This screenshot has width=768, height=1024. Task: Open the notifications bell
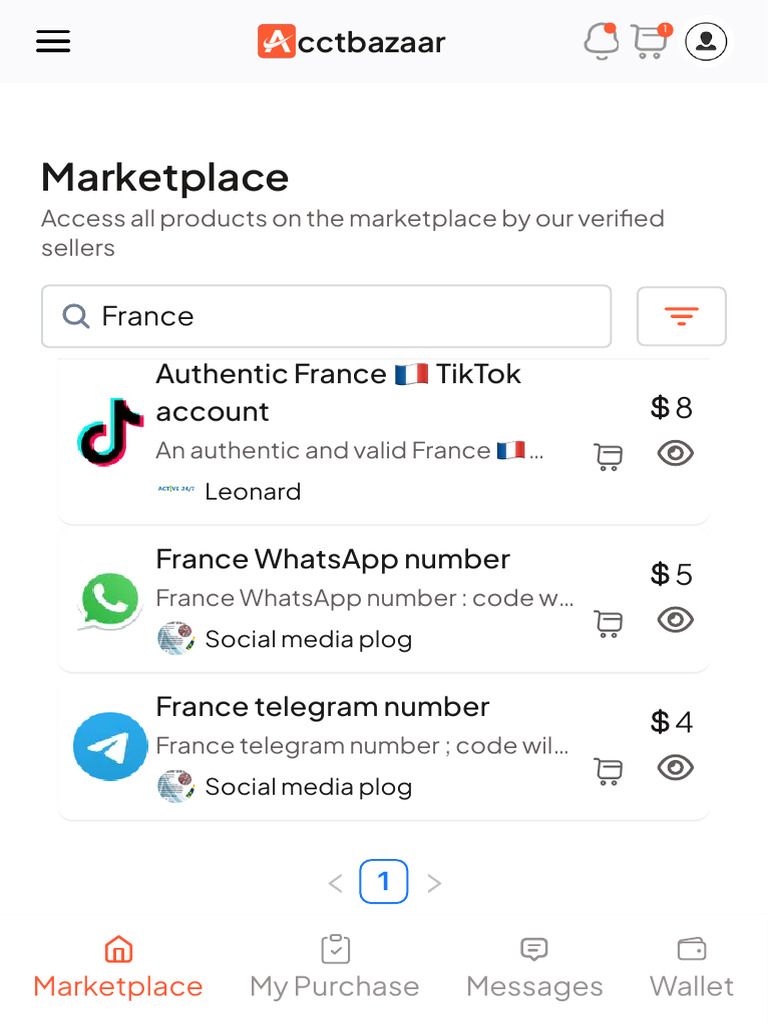pyautogui.click(x=600, y=41)
